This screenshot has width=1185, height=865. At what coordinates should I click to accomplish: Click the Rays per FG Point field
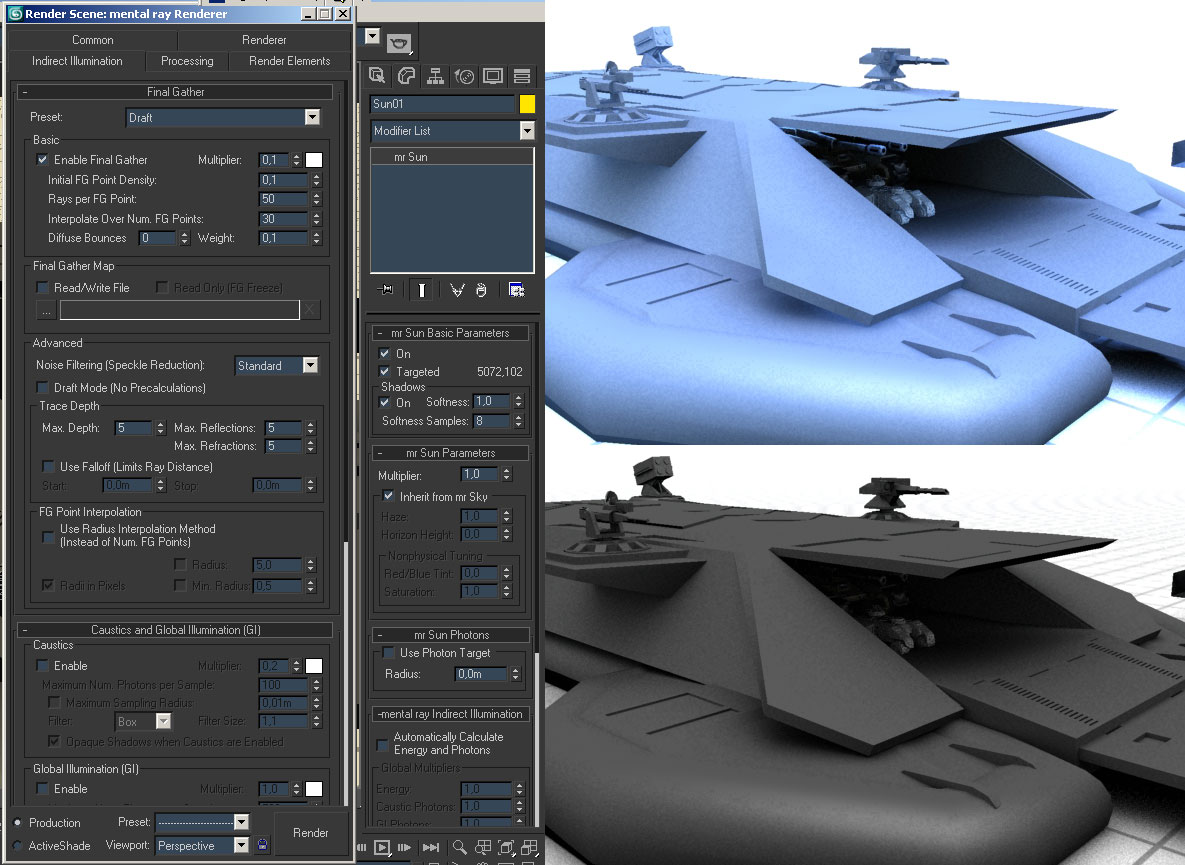click(x=283, y=199)
